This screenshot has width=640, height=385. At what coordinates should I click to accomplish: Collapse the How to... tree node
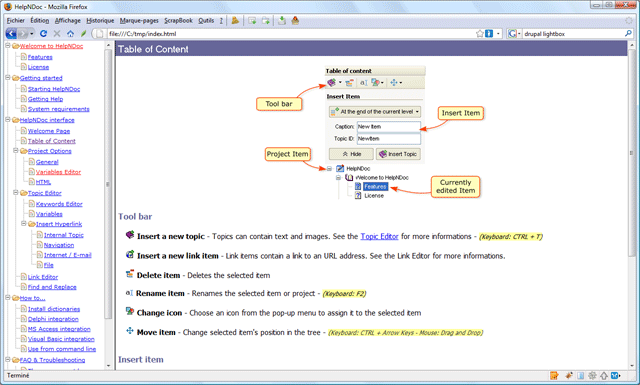click(8, 297)
